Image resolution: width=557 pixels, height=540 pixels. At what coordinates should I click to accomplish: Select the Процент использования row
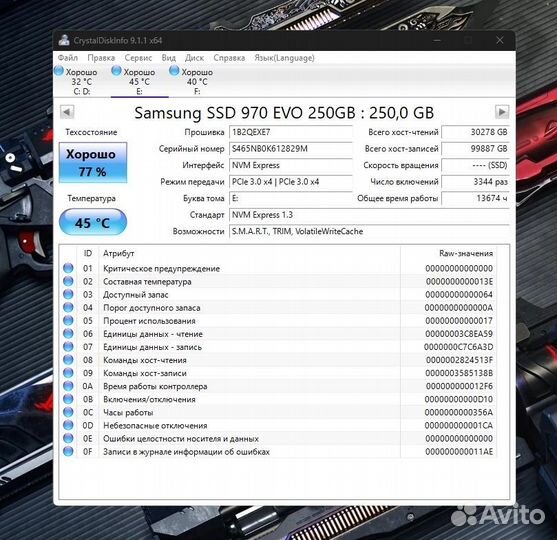coord(278,320)
